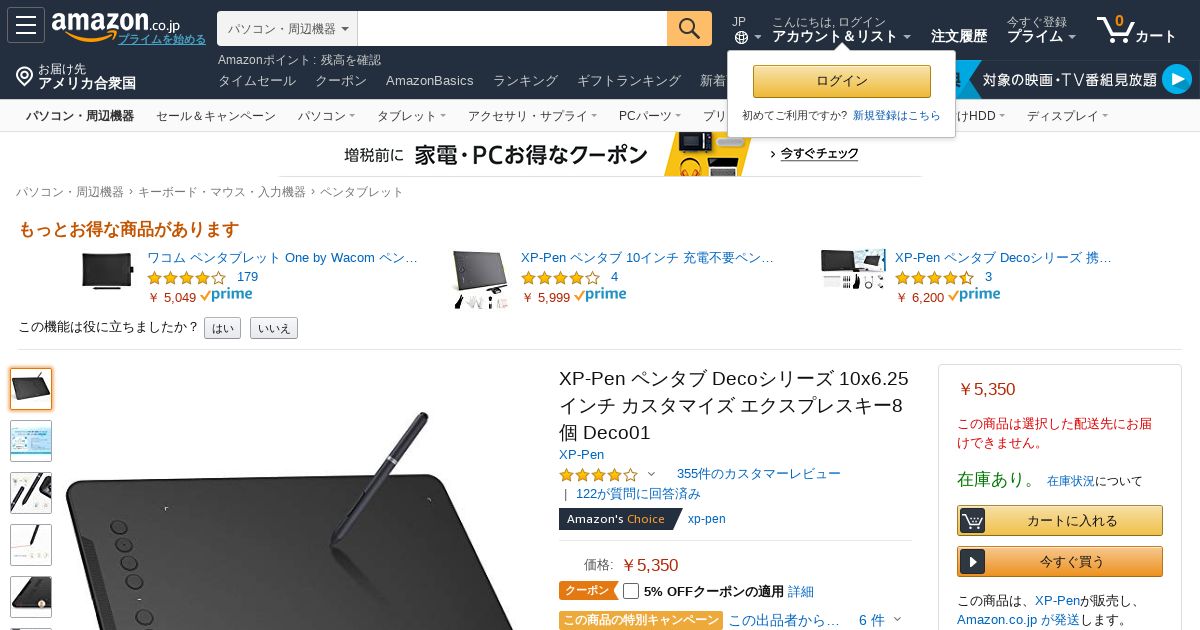The height and width of the screenshot is (630, 1200).
Task: Click the Amazon.co.jp logo
Action: [115, 23]
